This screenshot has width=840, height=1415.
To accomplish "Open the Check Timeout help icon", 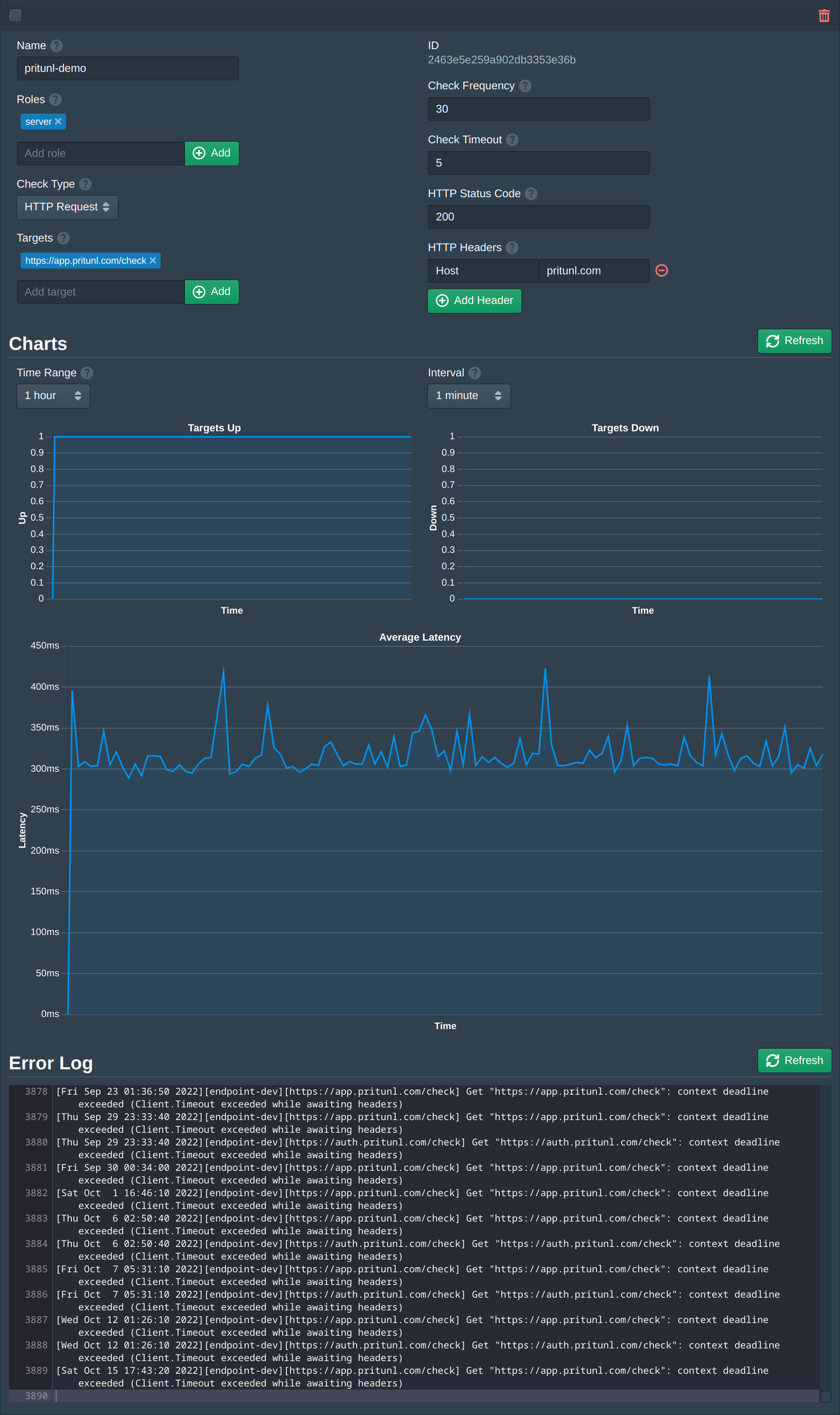I will [x=512, y=140].
